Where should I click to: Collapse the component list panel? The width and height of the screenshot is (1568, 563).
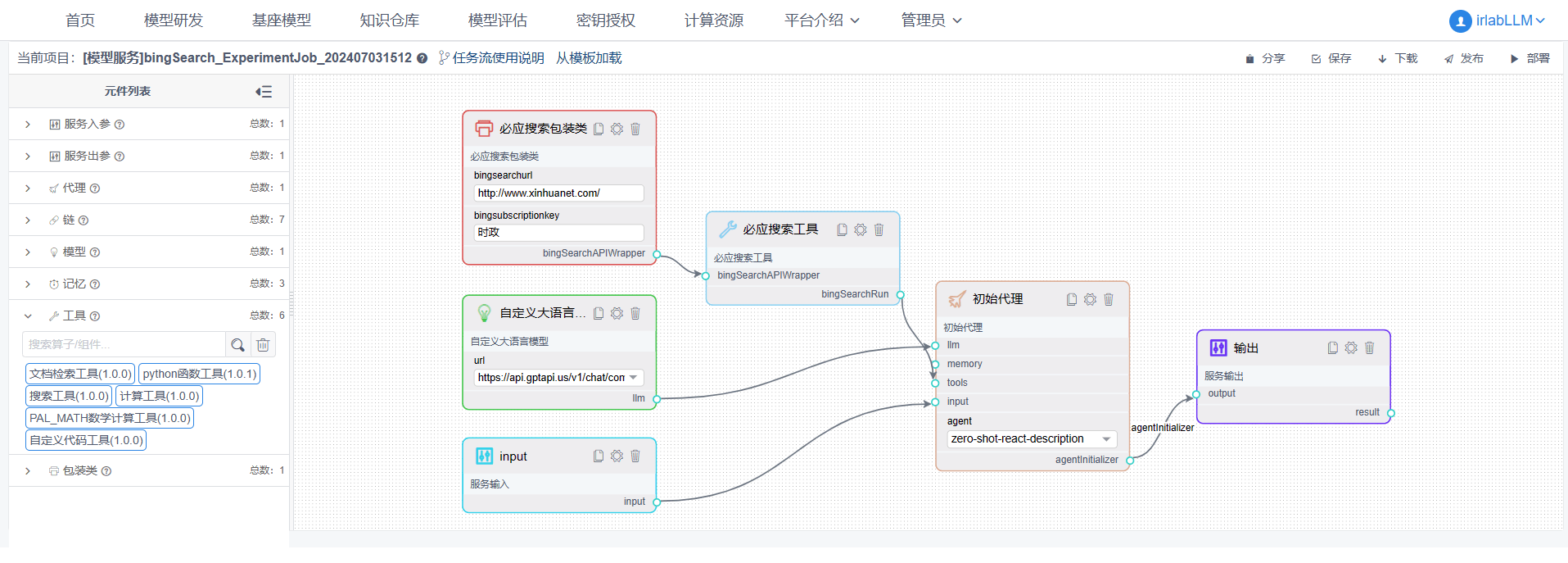coord(264,92)
